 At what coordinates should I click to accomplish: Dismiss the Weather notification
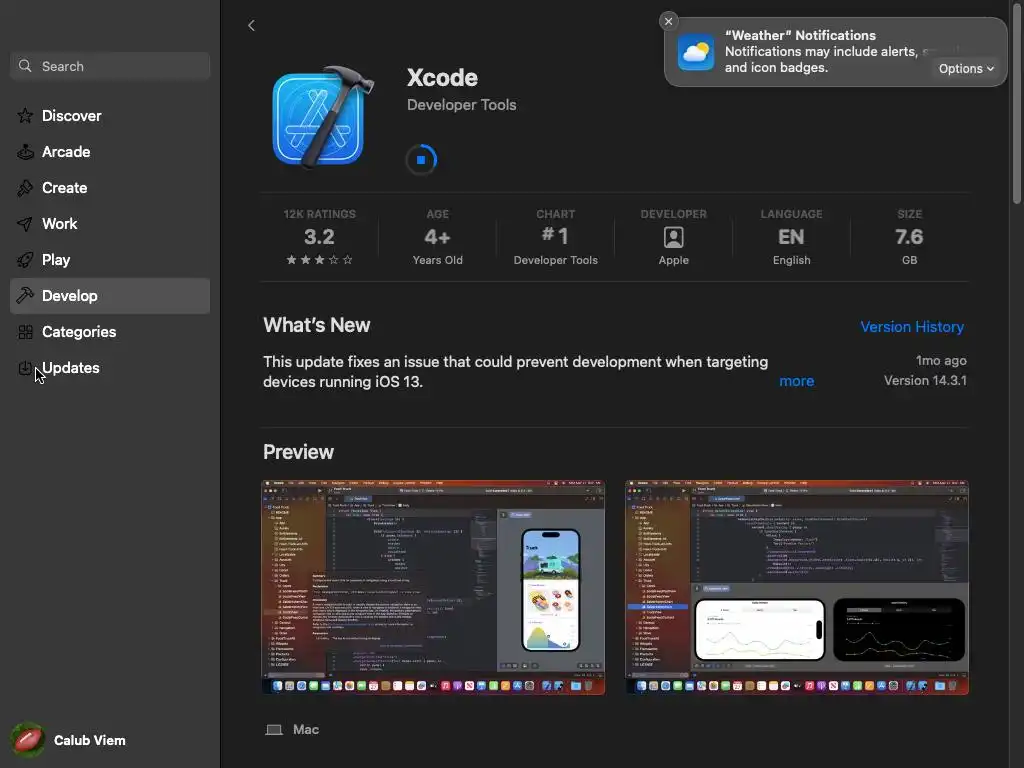[x=668, y=22]
